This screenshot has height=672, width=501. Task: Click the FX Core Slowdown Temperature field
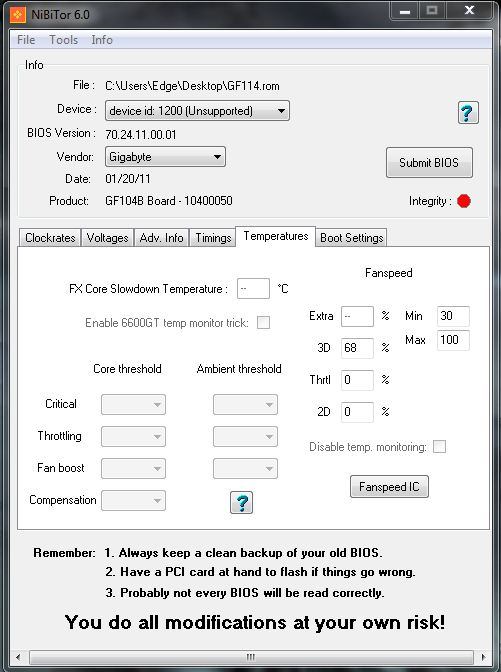pyautogui.click(x=253, y=288)
